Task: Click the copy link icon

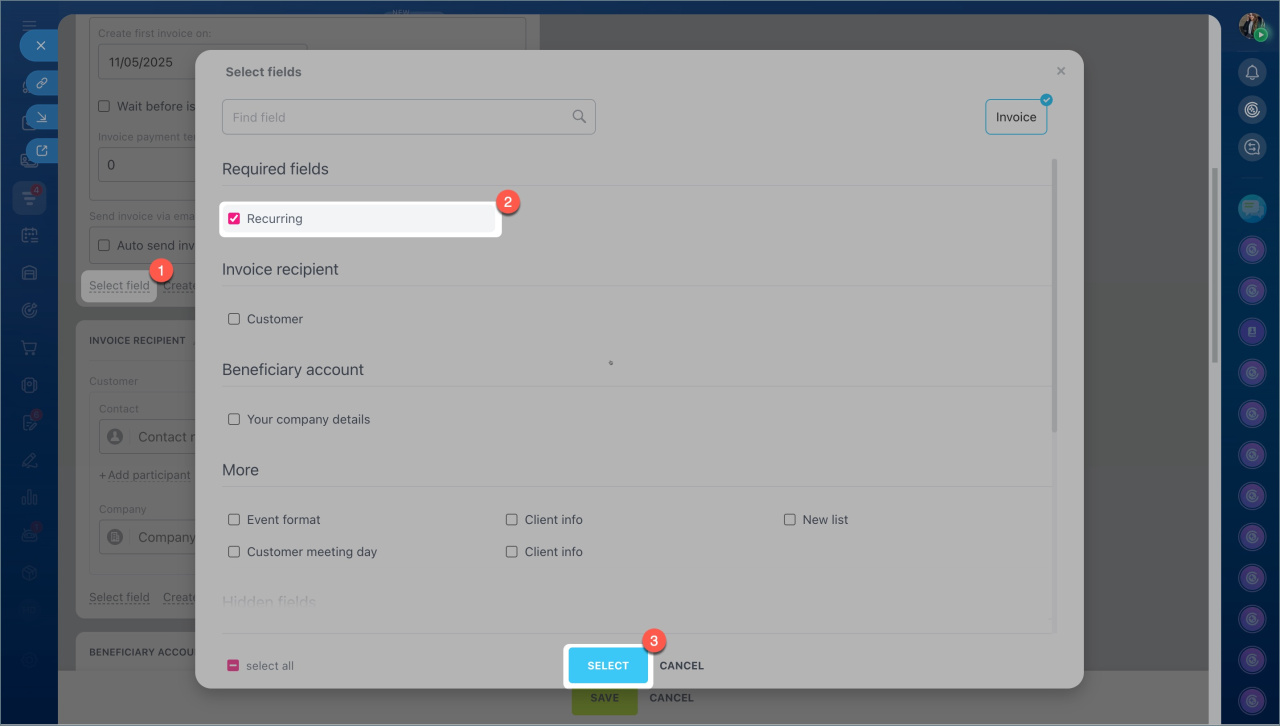Action: coord(42,83)
